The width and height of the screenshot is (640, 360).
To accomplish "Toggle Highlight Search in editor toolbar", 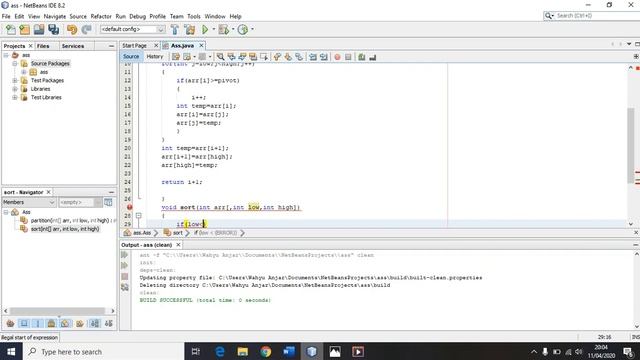I will [x=253, y=57].
